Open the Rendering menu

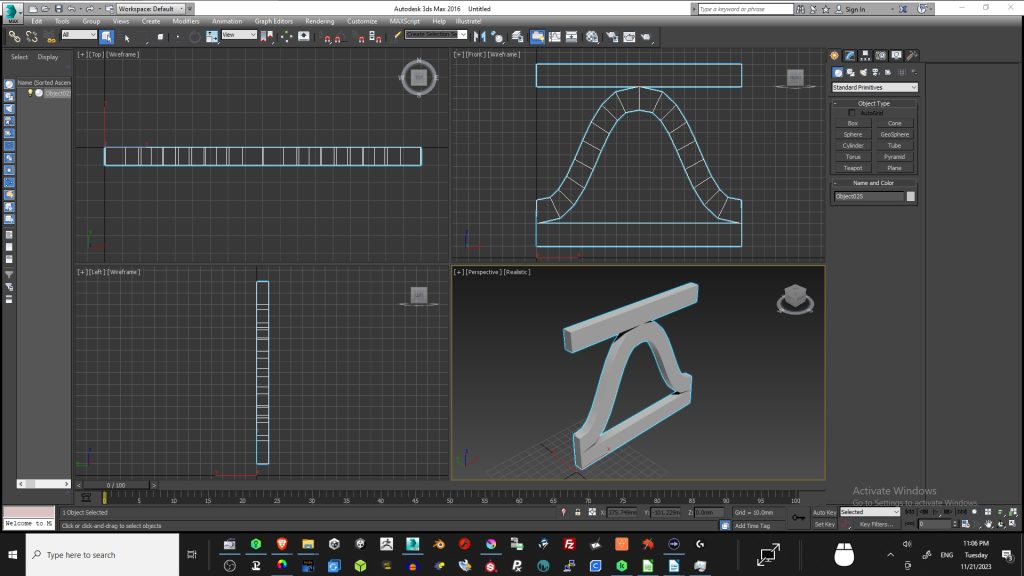click(x=319, y=22)
